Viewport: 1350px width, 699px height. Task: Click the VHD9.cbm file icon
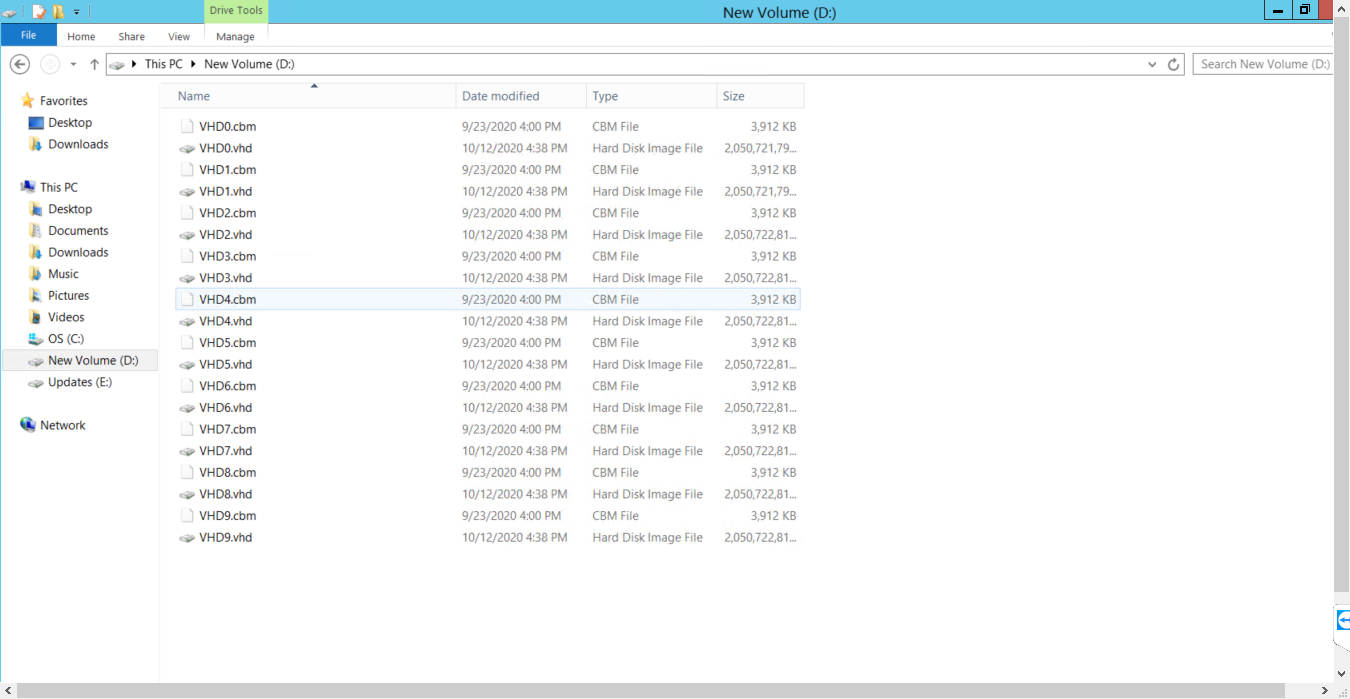187,516
